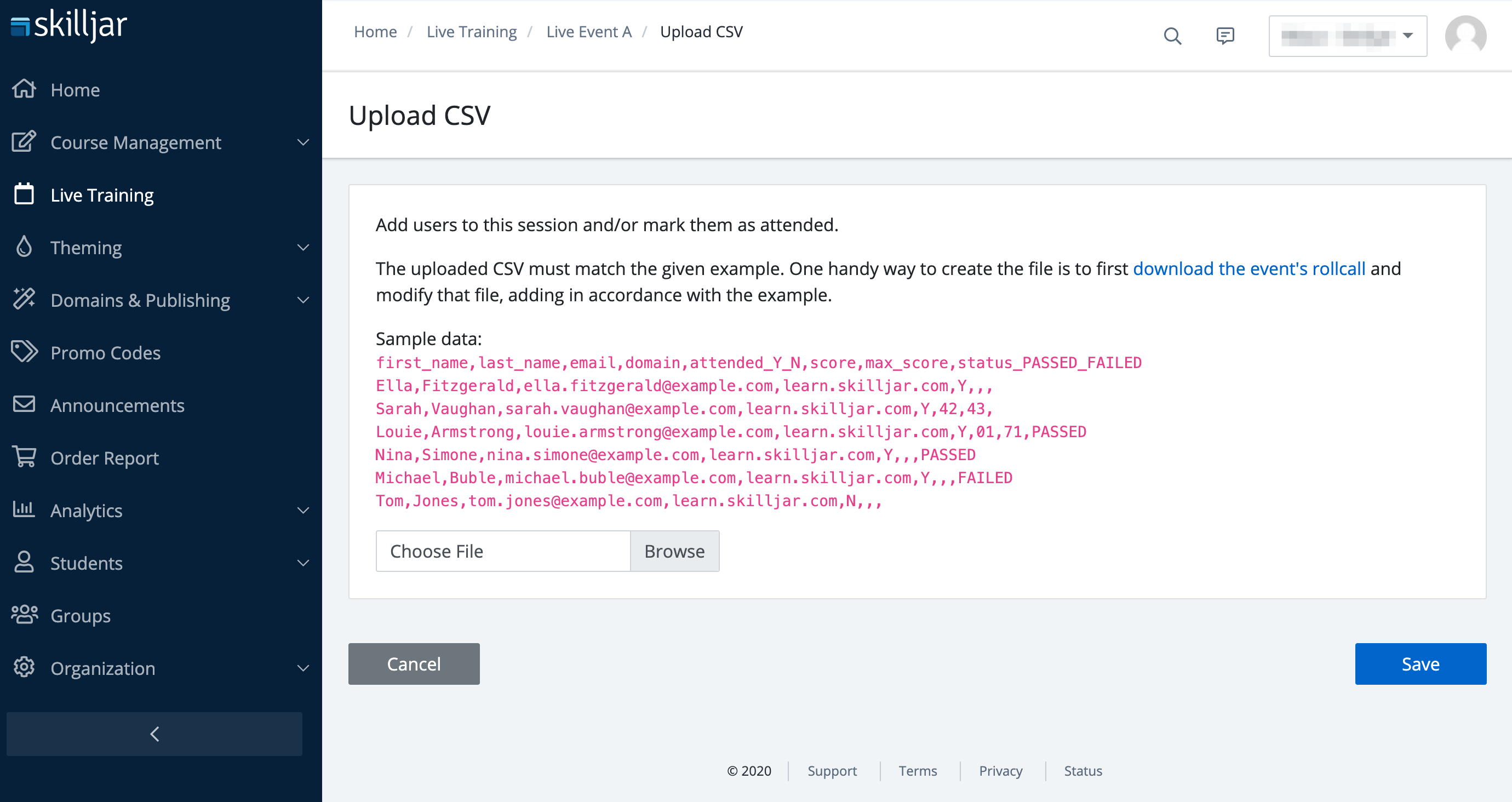Click the Course Management pencil icon
This screenshot has height=802, width=1512.
pos(24,142)
